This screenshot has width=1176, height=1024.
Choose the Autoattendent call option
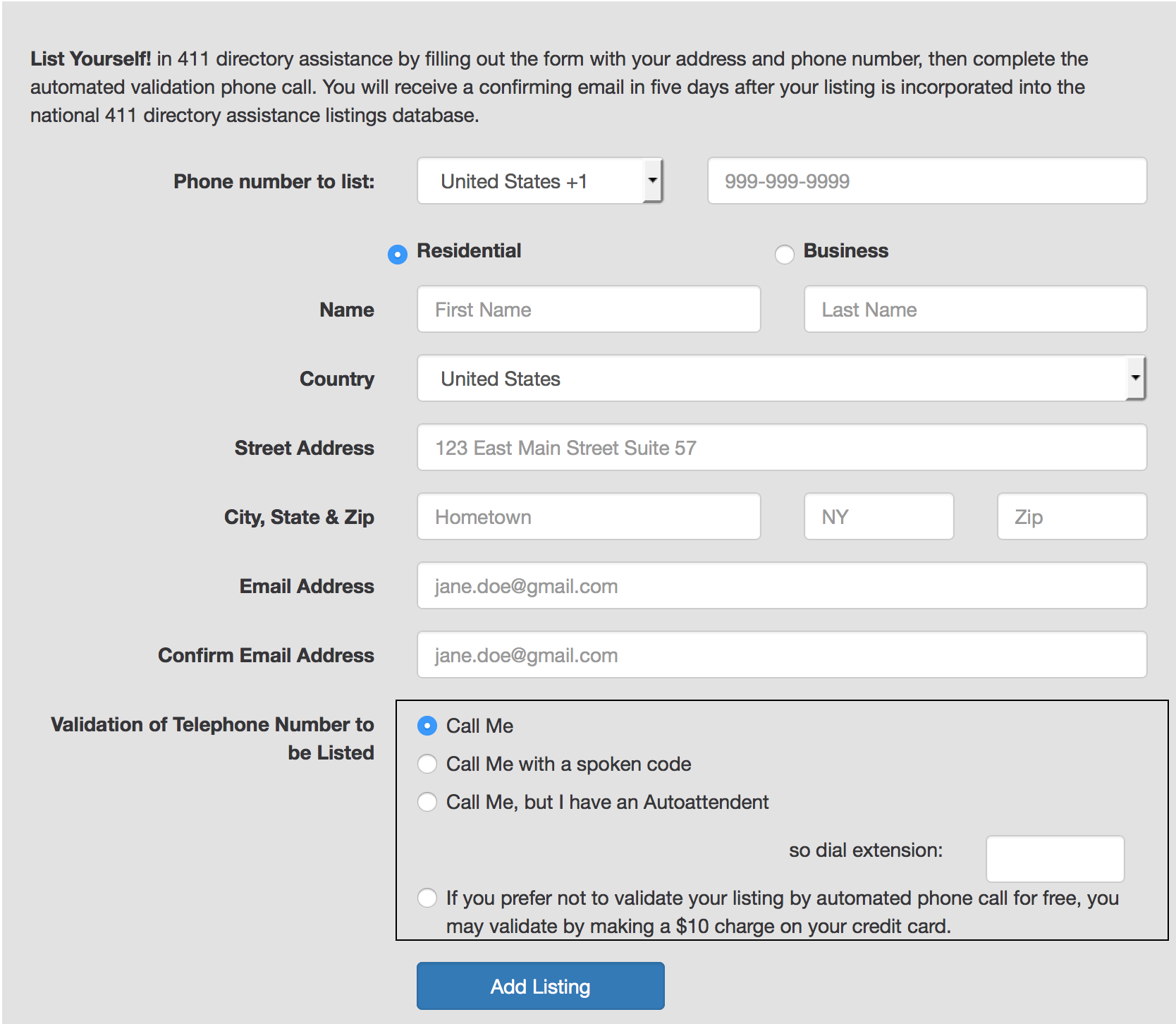coord(427,802)
